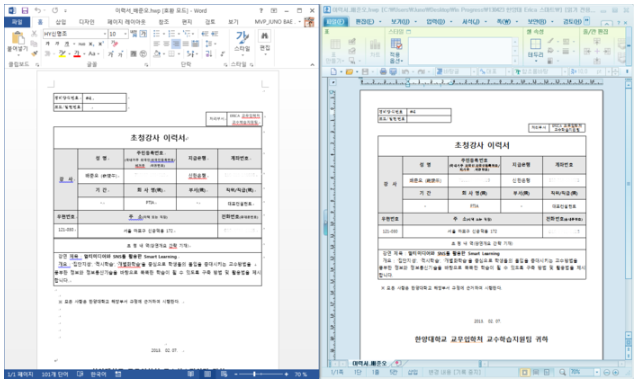Screen dimensions: 637x385
Task: Switch to the References (참조) tab in Word
Action: 164,22
